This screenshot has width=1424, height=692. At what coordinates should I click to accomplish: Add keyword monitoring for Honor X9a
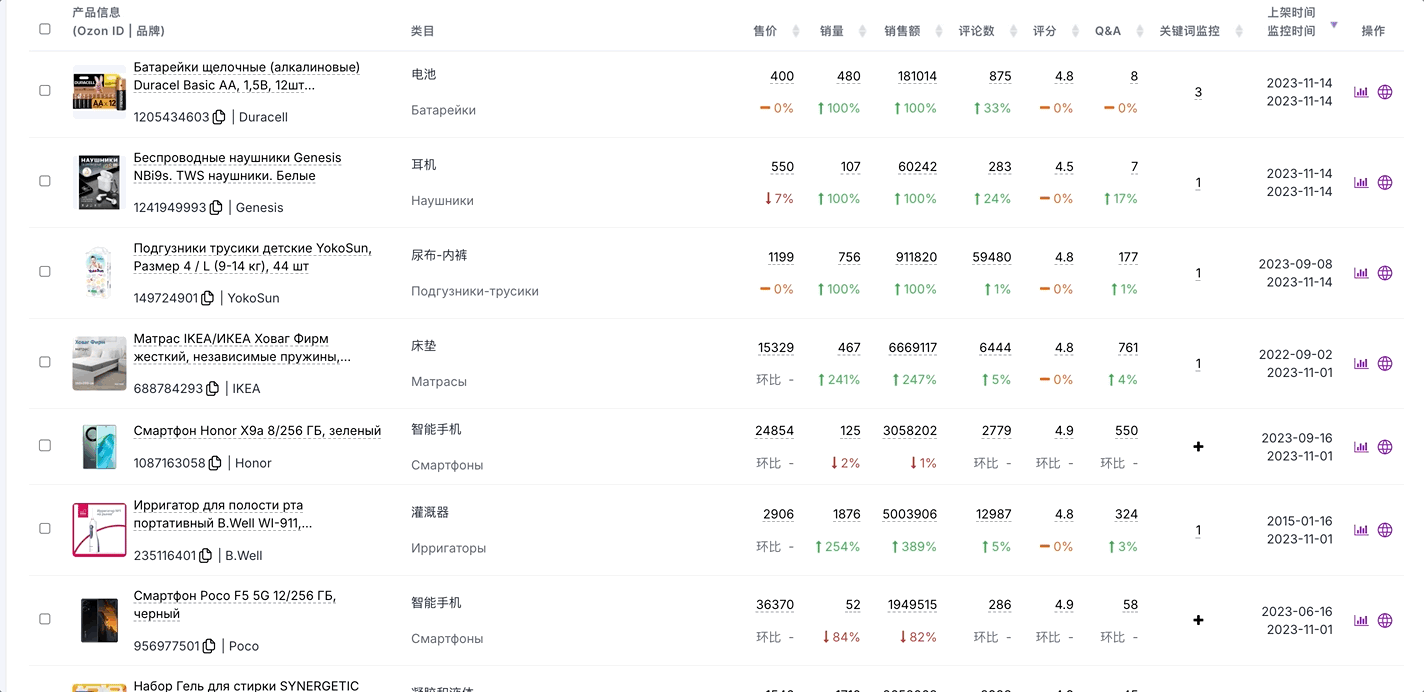tap(1198, 446)
